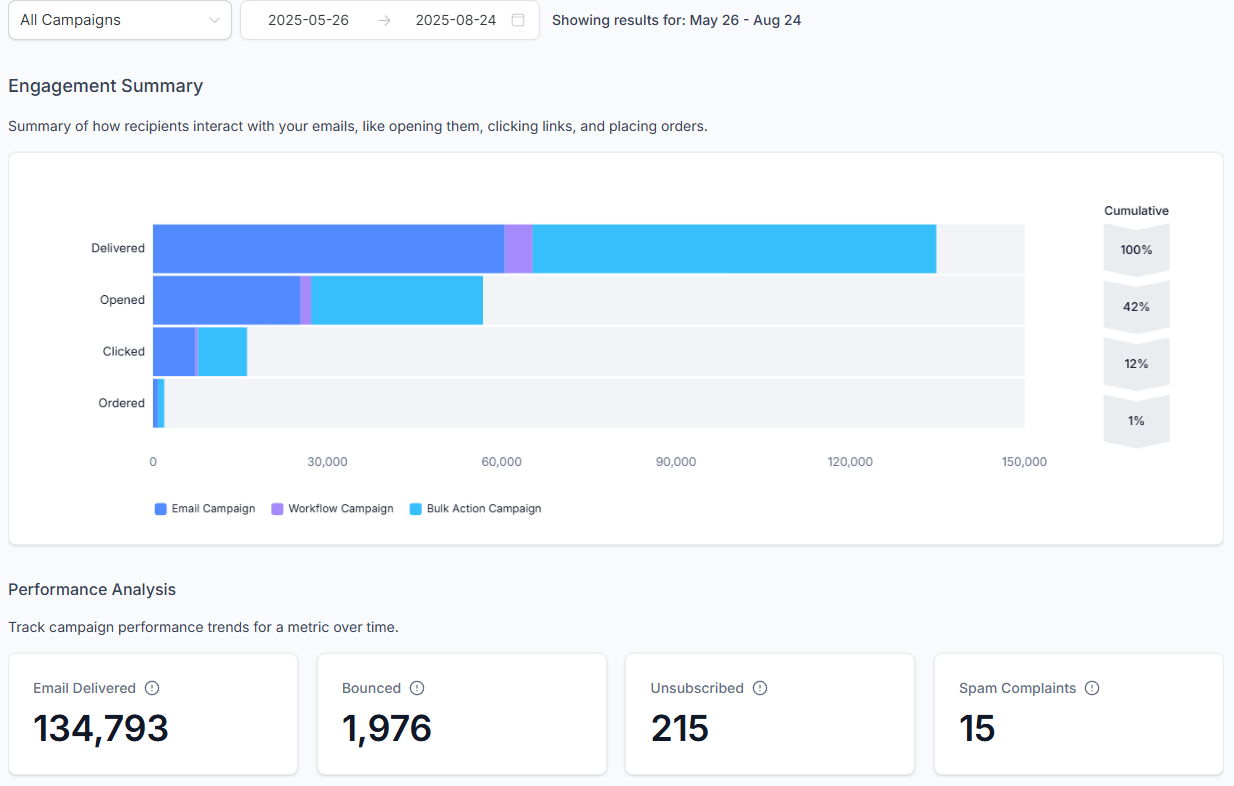Click the info icon next to Bounced
The height and width of the screenshot is (786, 1234).
[x=417, y=688]
